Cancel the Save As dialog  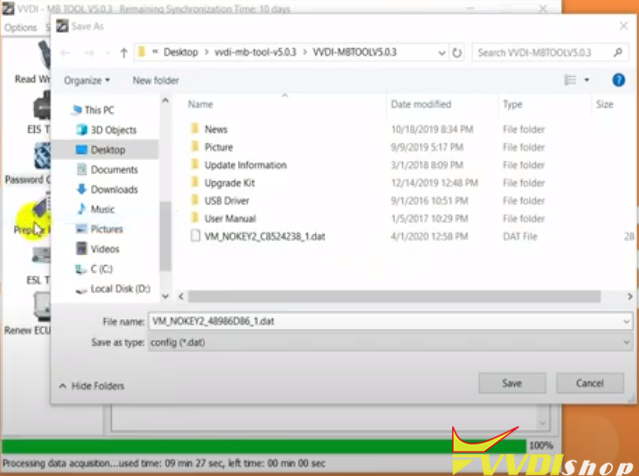590,383
